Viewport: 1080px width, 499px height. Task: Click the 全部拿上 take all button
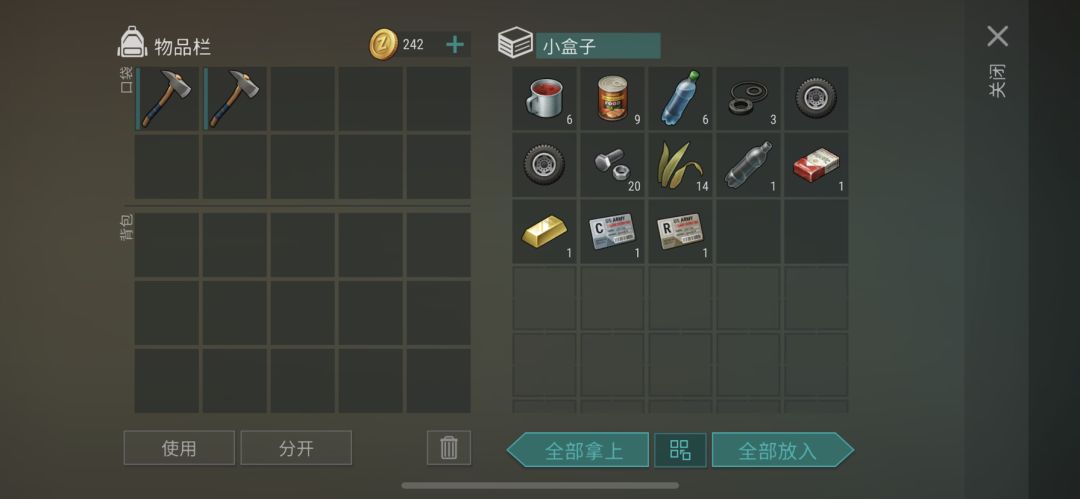coord(578,450)
